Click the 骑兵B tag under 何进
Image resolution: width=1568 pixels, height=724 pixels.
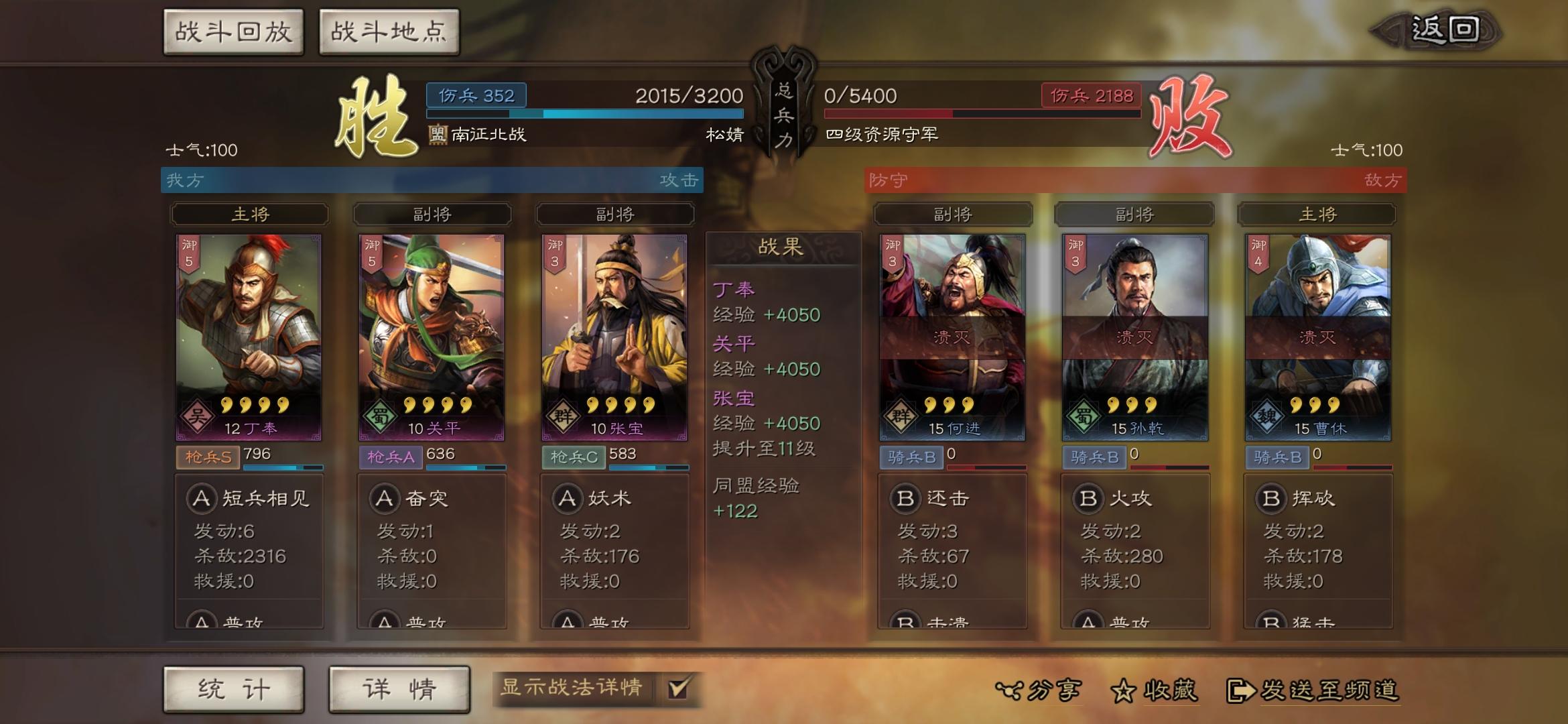click(911, 457)
